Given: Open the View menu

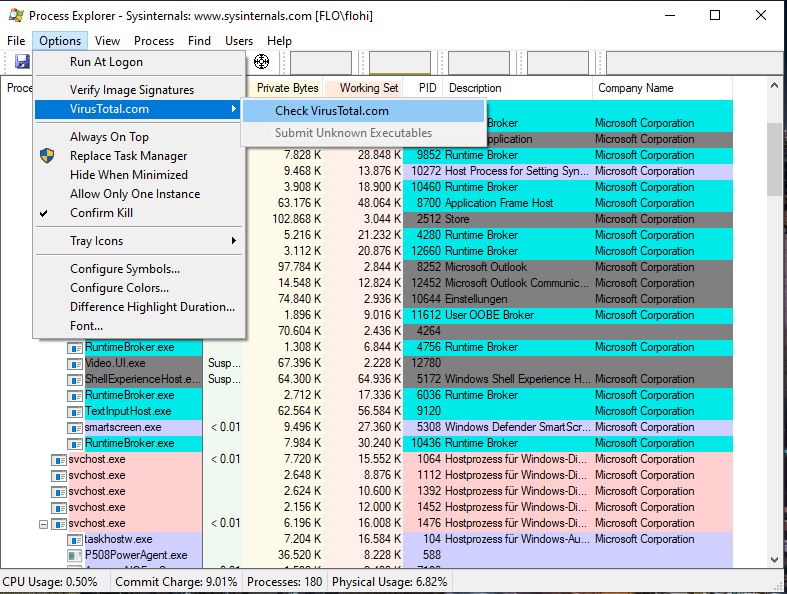Looking at the screenshot, I should 107,41.
